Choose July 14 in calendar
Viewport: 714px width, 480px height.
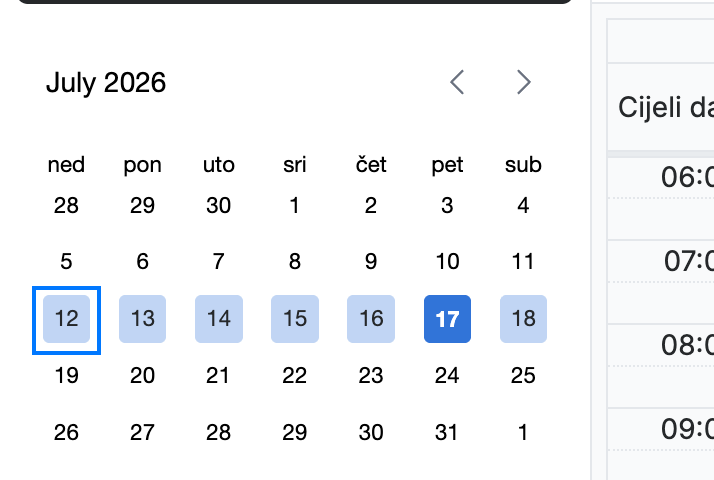click(x=219, y=319)
